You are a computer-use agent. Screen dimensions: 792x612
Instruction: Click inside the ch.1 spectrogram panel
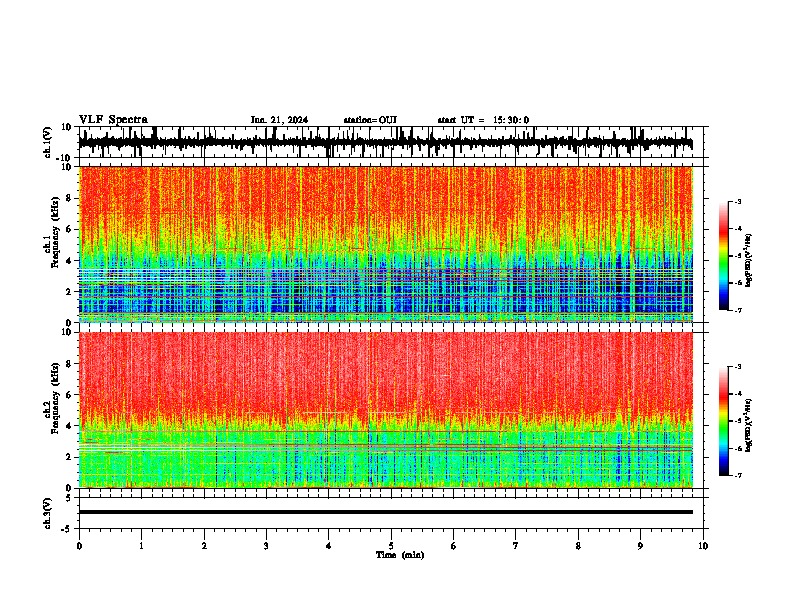click(x=386, y=244)
